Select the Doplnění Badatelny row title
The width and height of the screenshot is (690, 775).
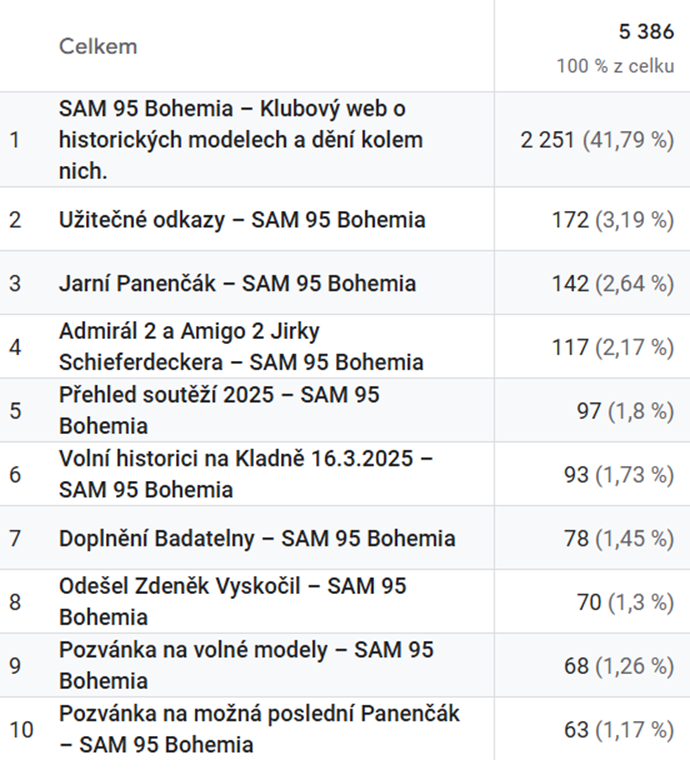coord(257,539)
